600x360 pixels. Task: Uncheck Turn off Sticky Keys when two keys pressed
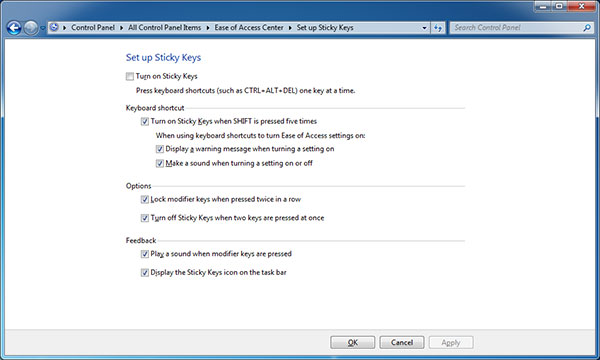click(145, 218)
